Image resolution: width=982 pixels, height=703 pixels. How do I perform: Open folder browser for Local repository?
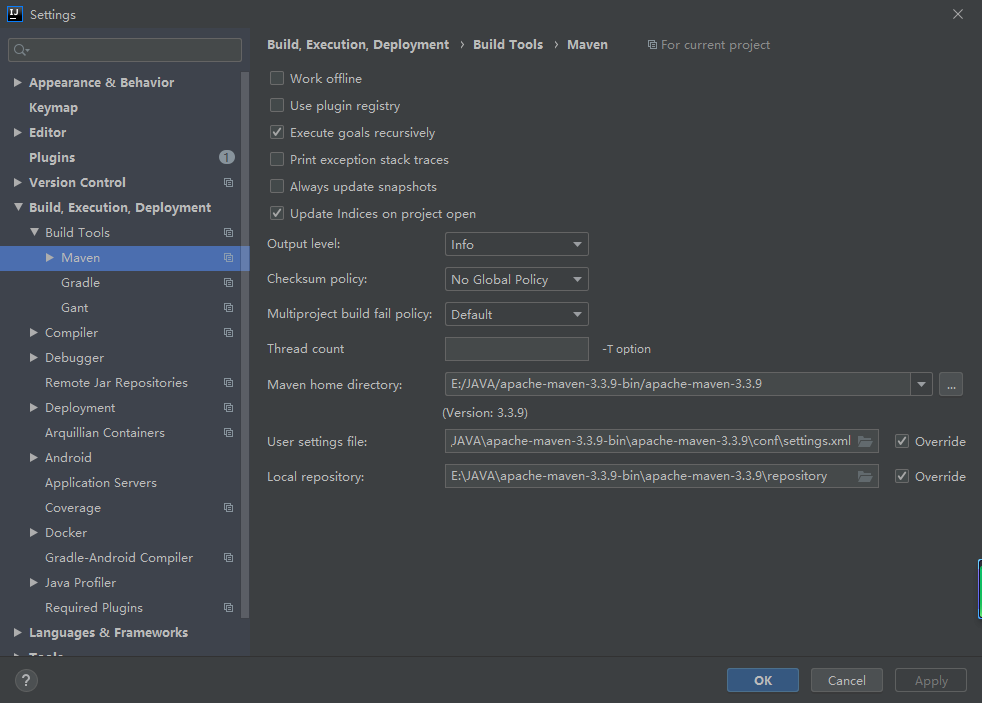pos(865,476)
